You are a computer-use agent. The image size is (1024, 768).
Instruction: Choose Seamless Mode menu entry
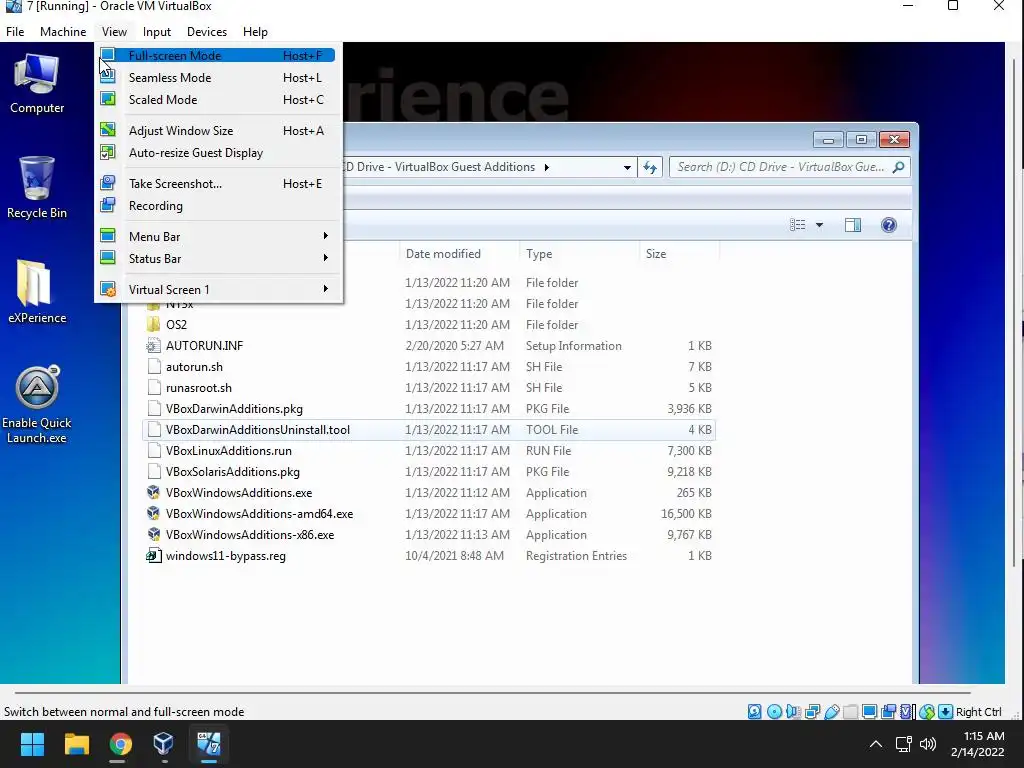[216, 78]
